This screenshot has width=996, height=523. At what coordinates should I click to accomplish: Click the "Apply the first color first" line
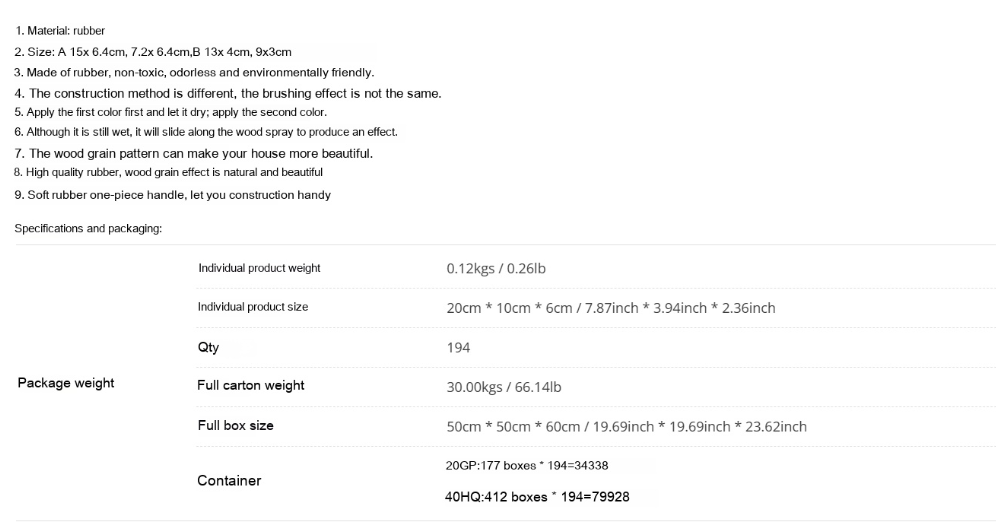tap(170, 112)
